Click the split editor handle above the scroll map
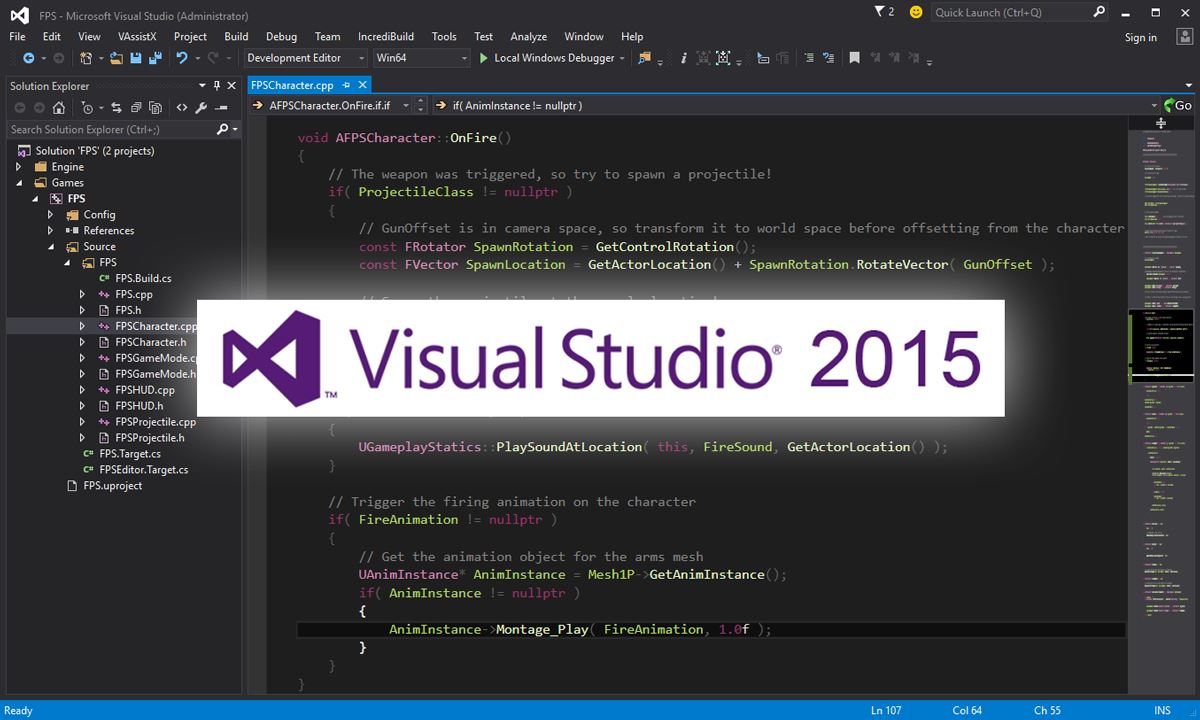Screen dimensions: 1200x720 [1161, 123]
